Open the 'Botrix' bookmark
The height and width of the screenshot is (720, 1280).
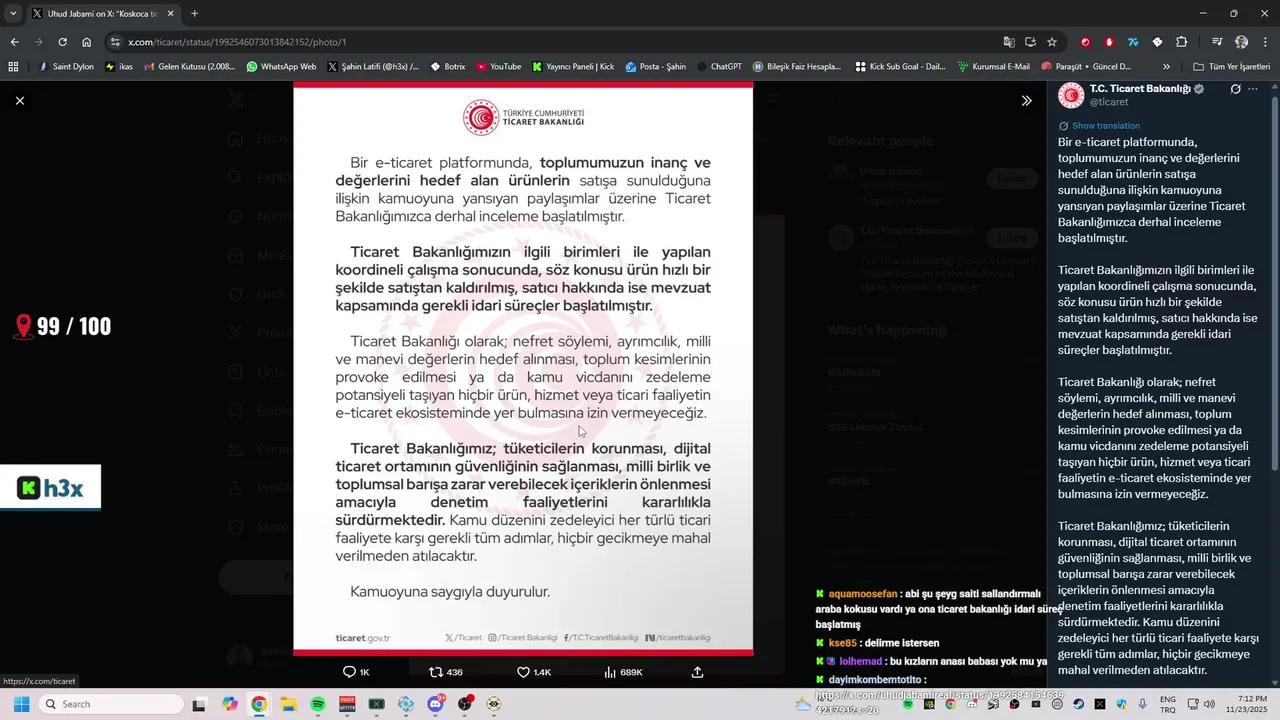(447, 67)
